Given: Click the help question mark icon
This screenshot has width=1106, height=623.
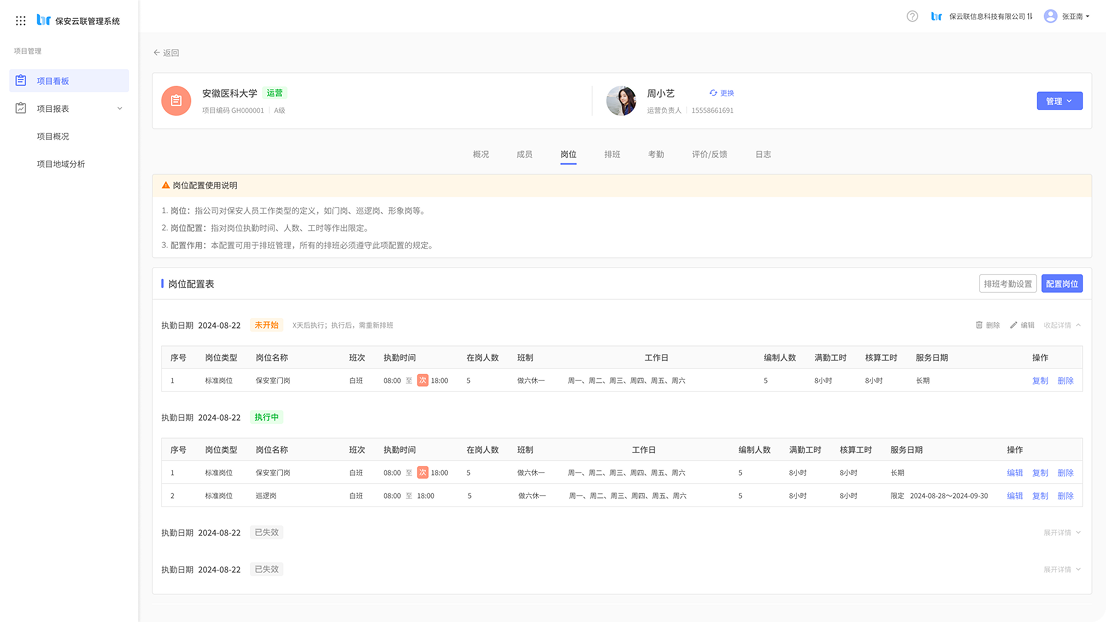Looking at the screenshot, I should pyautogui.click(x=912, y=16).
